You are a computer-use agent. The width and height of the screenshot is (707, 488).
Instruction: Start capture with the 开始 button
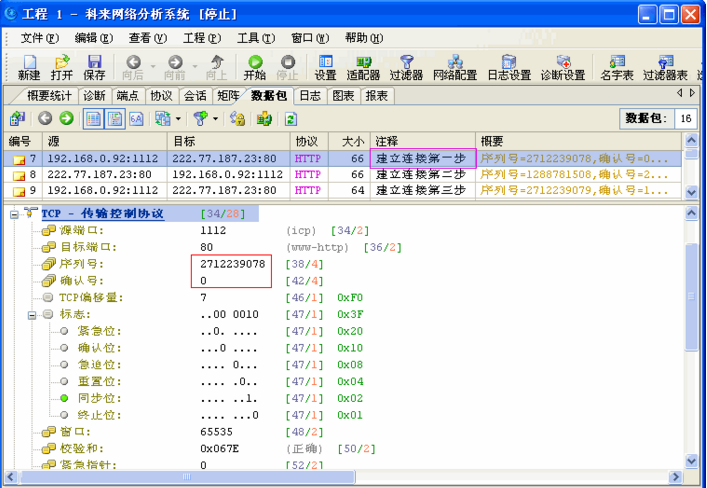255,68
